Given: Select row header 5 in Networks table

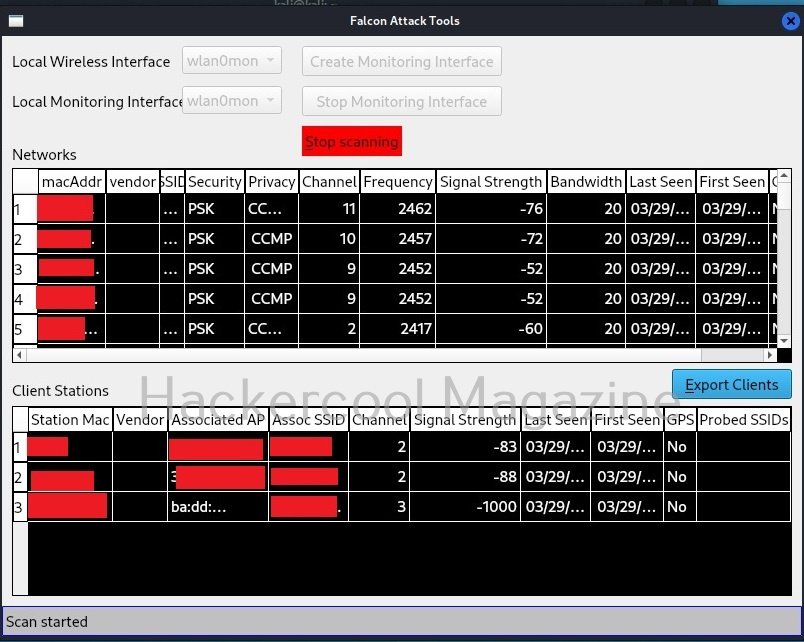Looking at the screenshot, I should (25, 329).
